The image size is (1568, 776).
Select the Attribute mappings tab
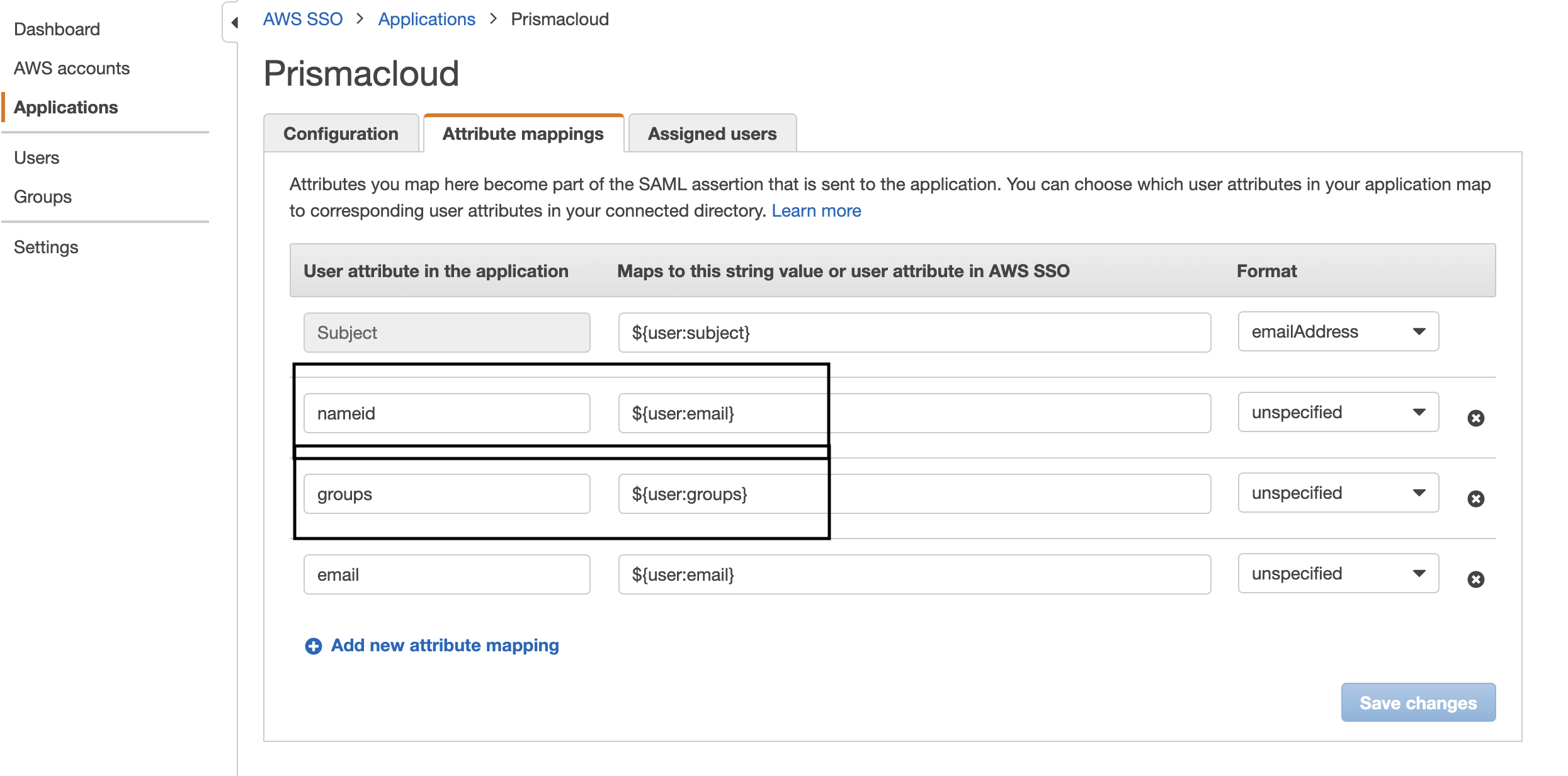pos(523,134)
